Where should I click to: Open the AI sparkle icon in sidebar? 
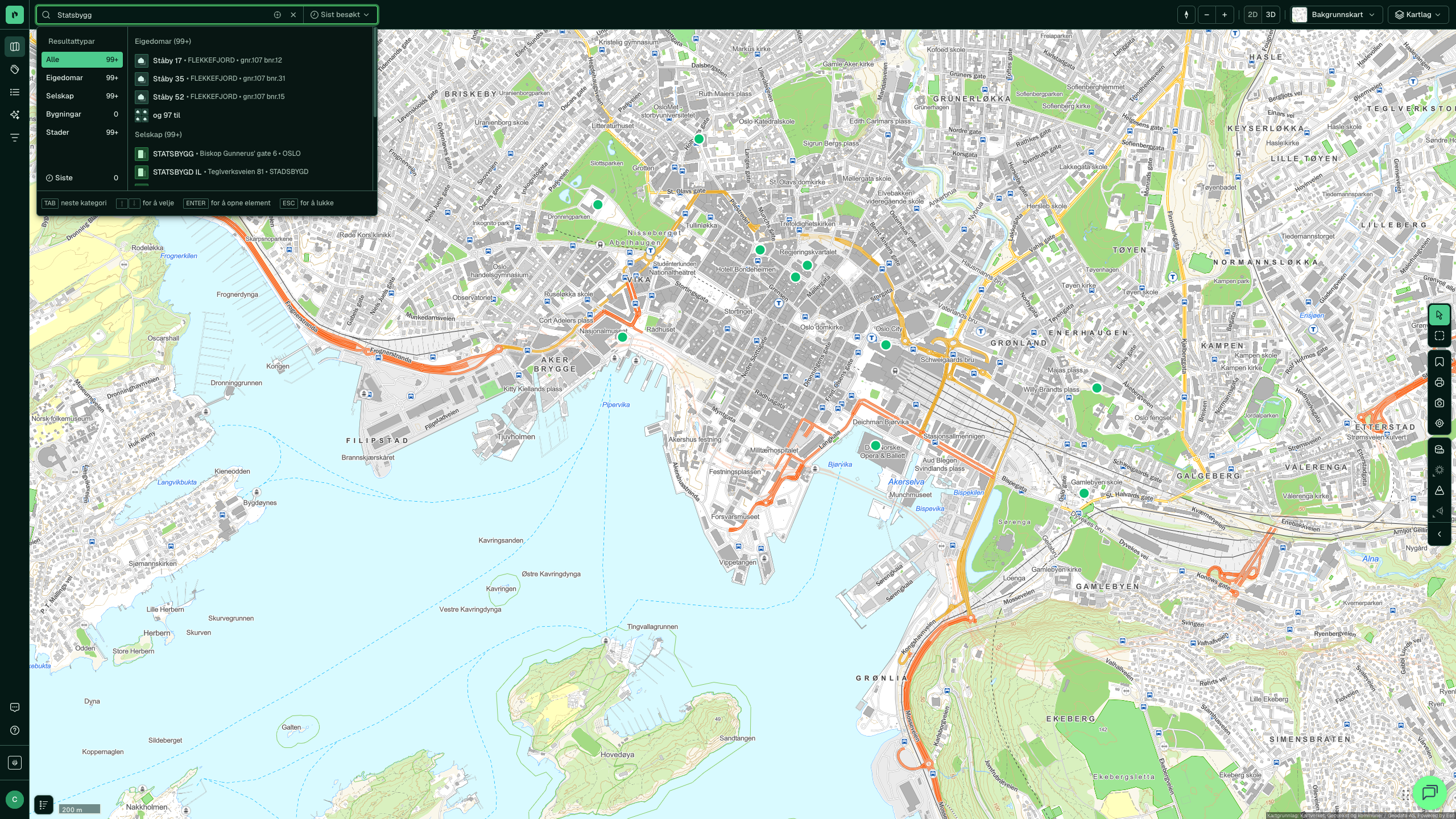pos(15,115)
